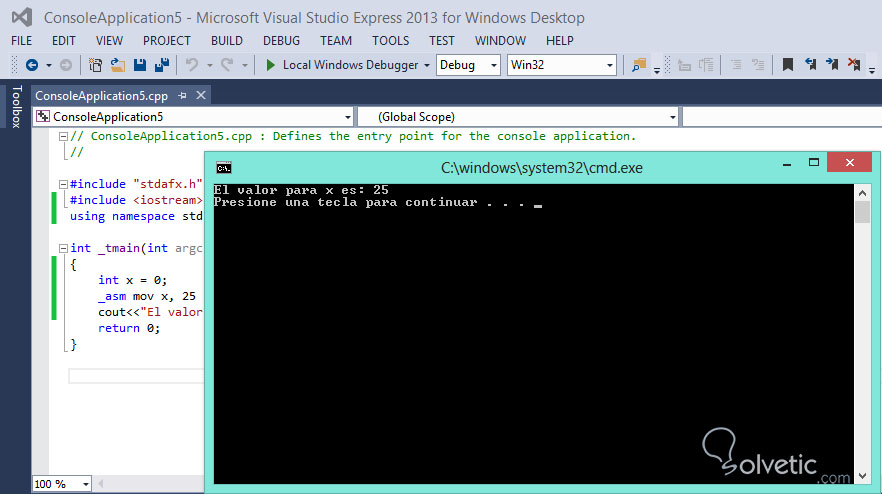Open the WINDOW menu

pyautogui.click(x=500, y=41)
